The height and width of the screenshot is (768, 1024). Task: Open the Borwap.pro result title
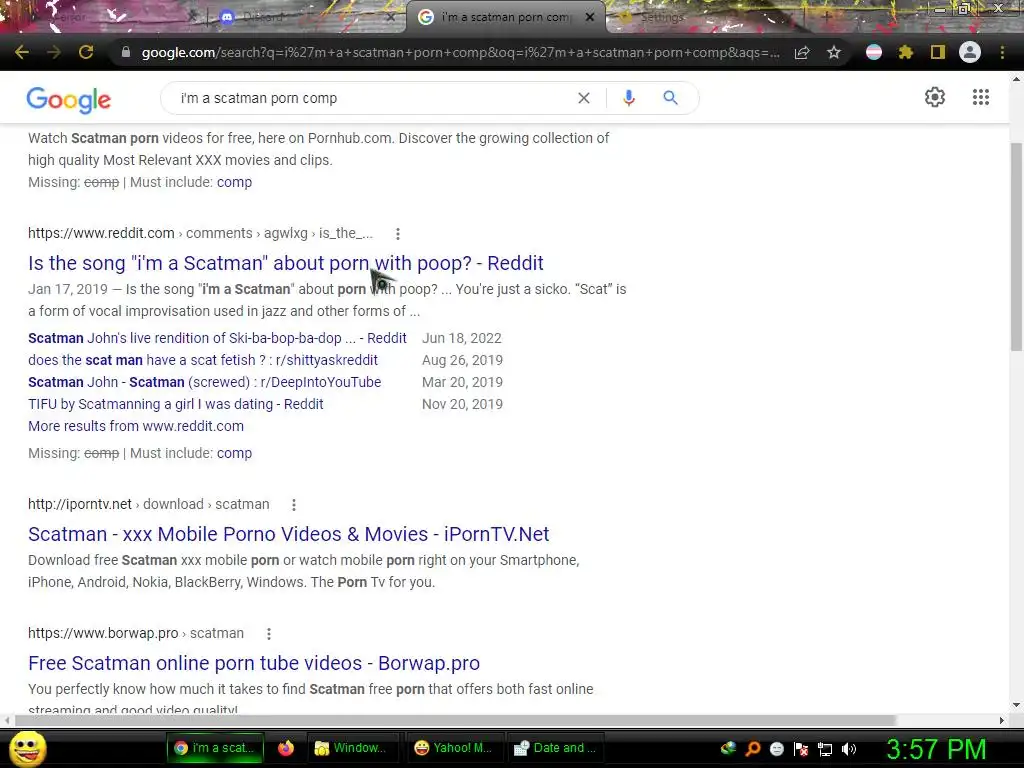pyautogui.click(x=254, y=664)
